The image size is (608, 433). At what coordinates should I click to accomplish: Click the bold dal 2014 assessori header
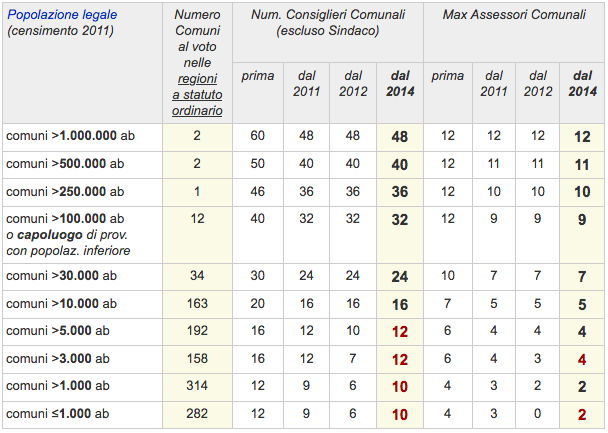point(582,84)
